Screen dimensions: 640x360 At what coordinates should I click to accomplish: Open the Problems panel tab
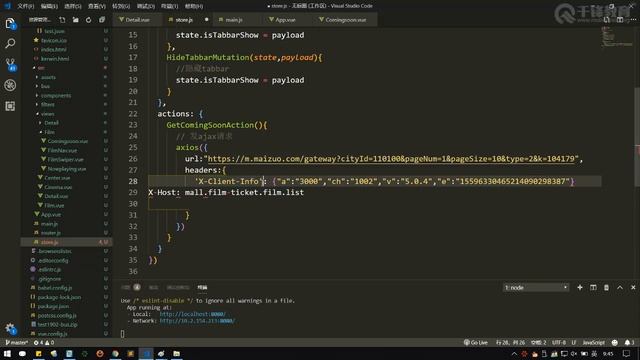tap(131, 287)
